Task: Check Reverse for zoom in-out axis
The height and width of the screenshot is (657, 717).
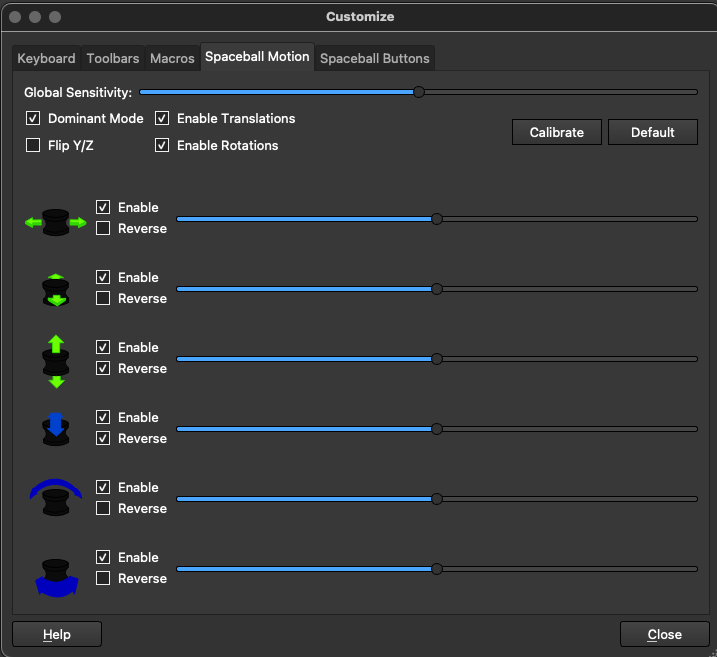Action: [x=103, y=298]
